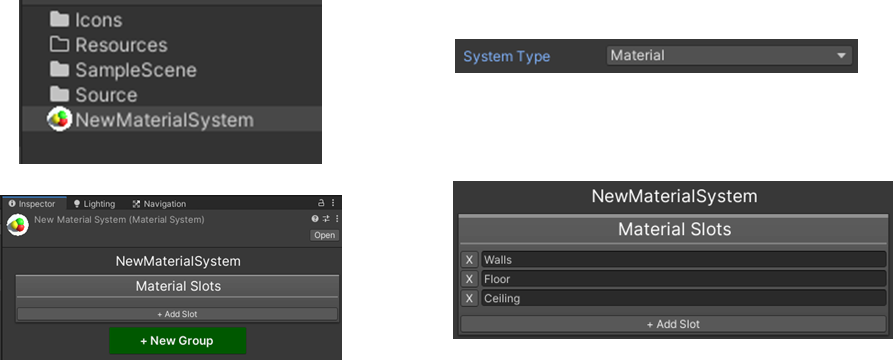894x360 pixels.
Task: Switch to the Navigation tab
Action: (x=160, y=204)
